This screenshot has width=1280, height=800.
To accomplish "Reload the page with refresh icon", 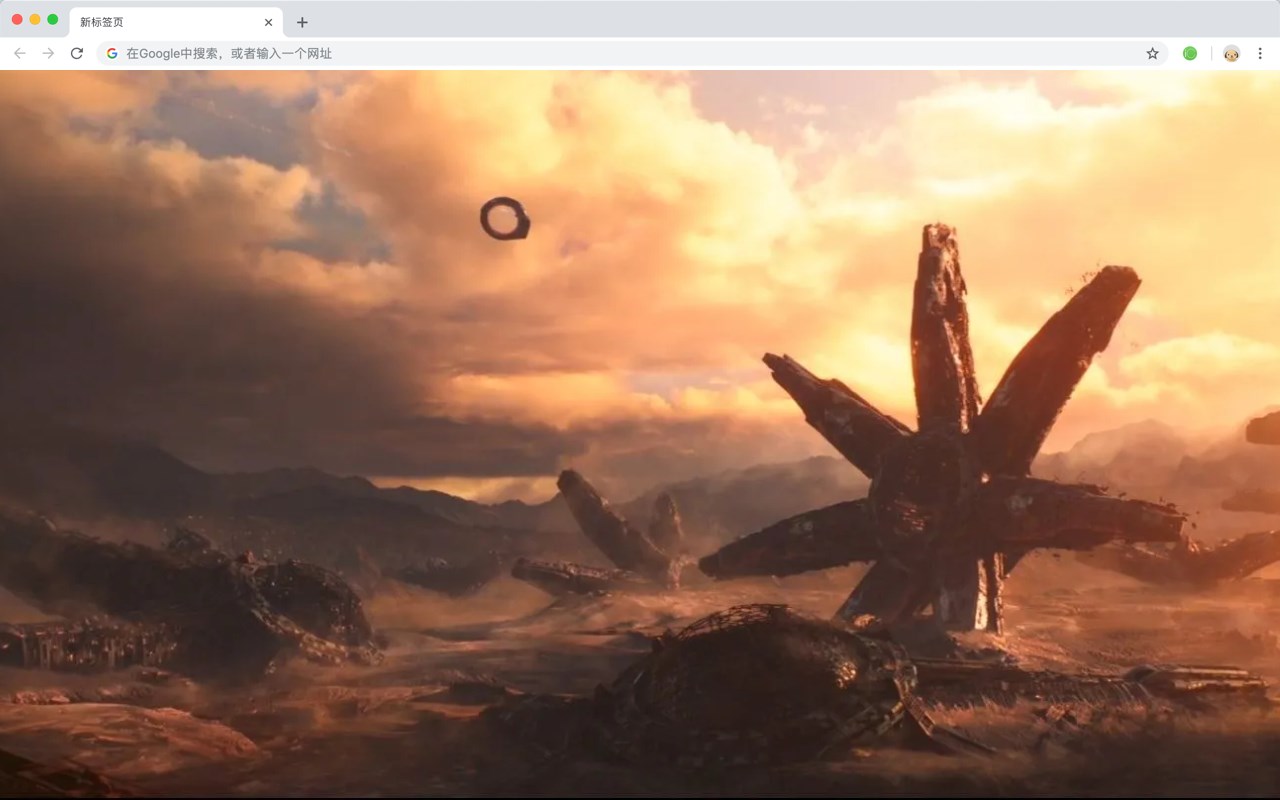I will (76, 53).
